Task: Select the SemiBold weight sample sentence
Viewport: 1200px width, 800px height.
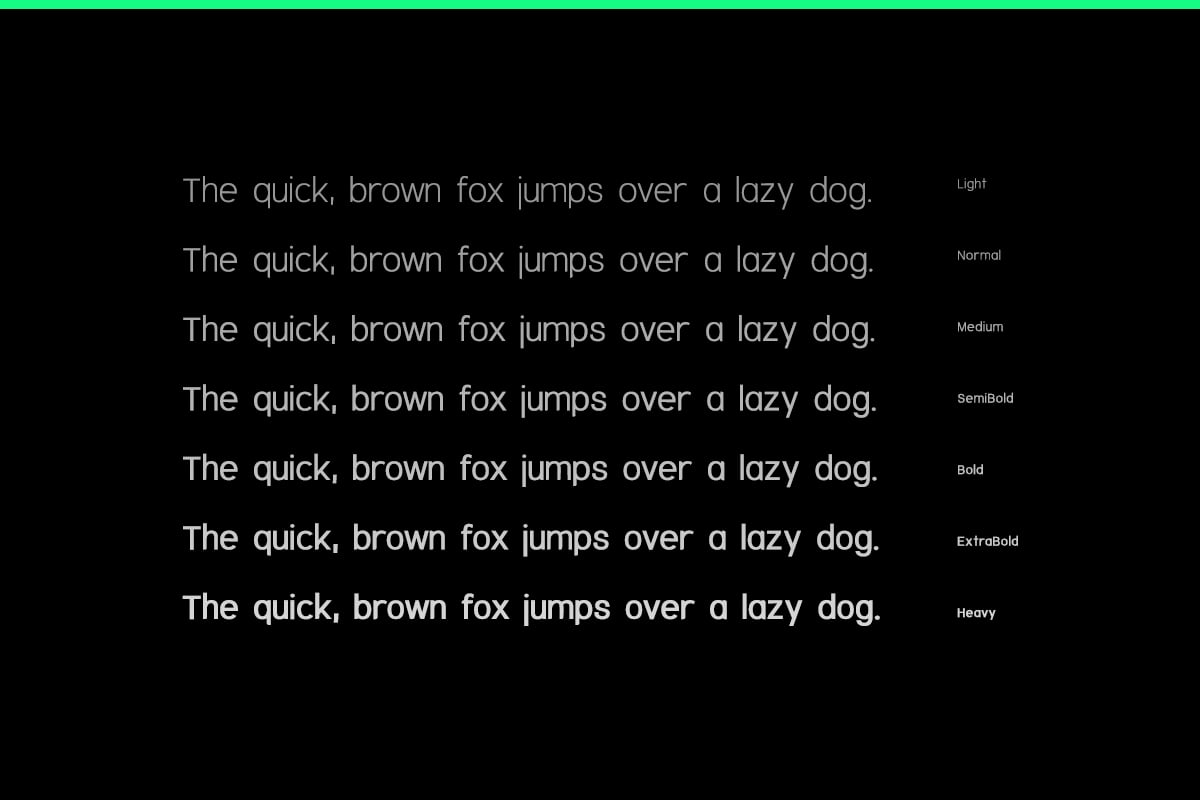Action: click(530, 401)
